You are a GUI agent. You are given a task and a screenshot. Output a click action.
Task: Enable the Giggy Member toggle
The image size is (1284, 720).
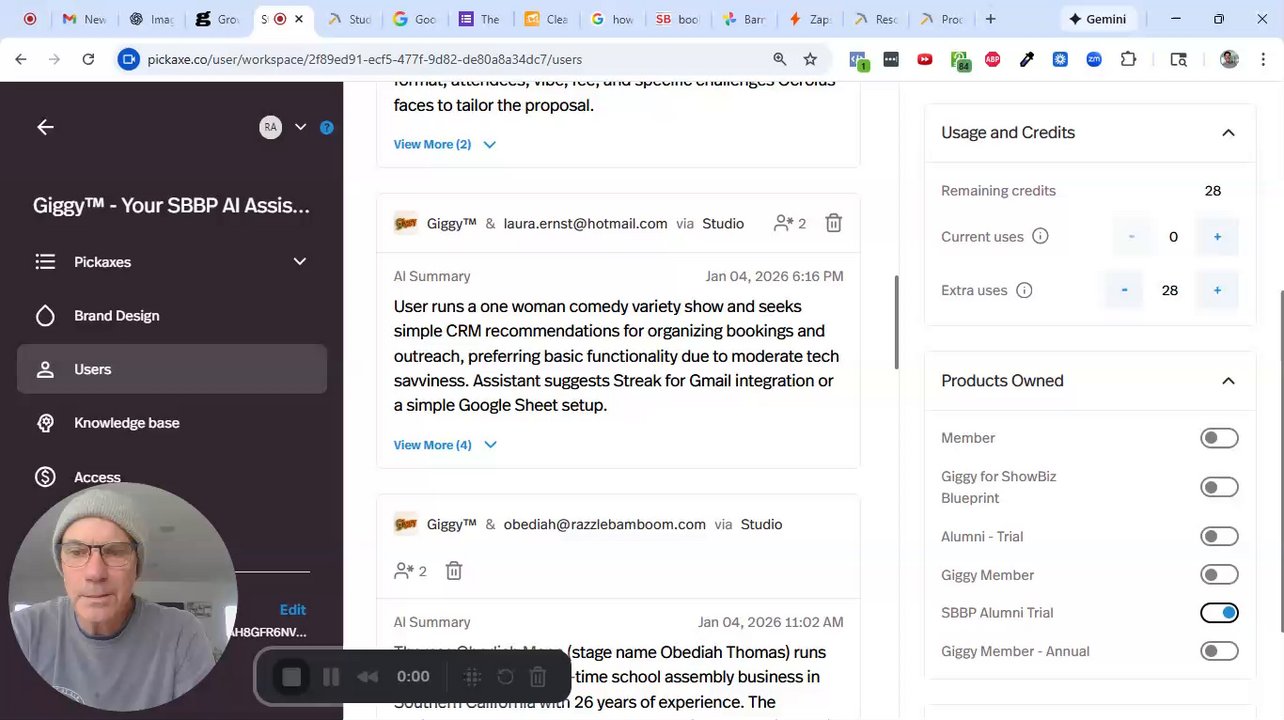(x=1219, y=575)
